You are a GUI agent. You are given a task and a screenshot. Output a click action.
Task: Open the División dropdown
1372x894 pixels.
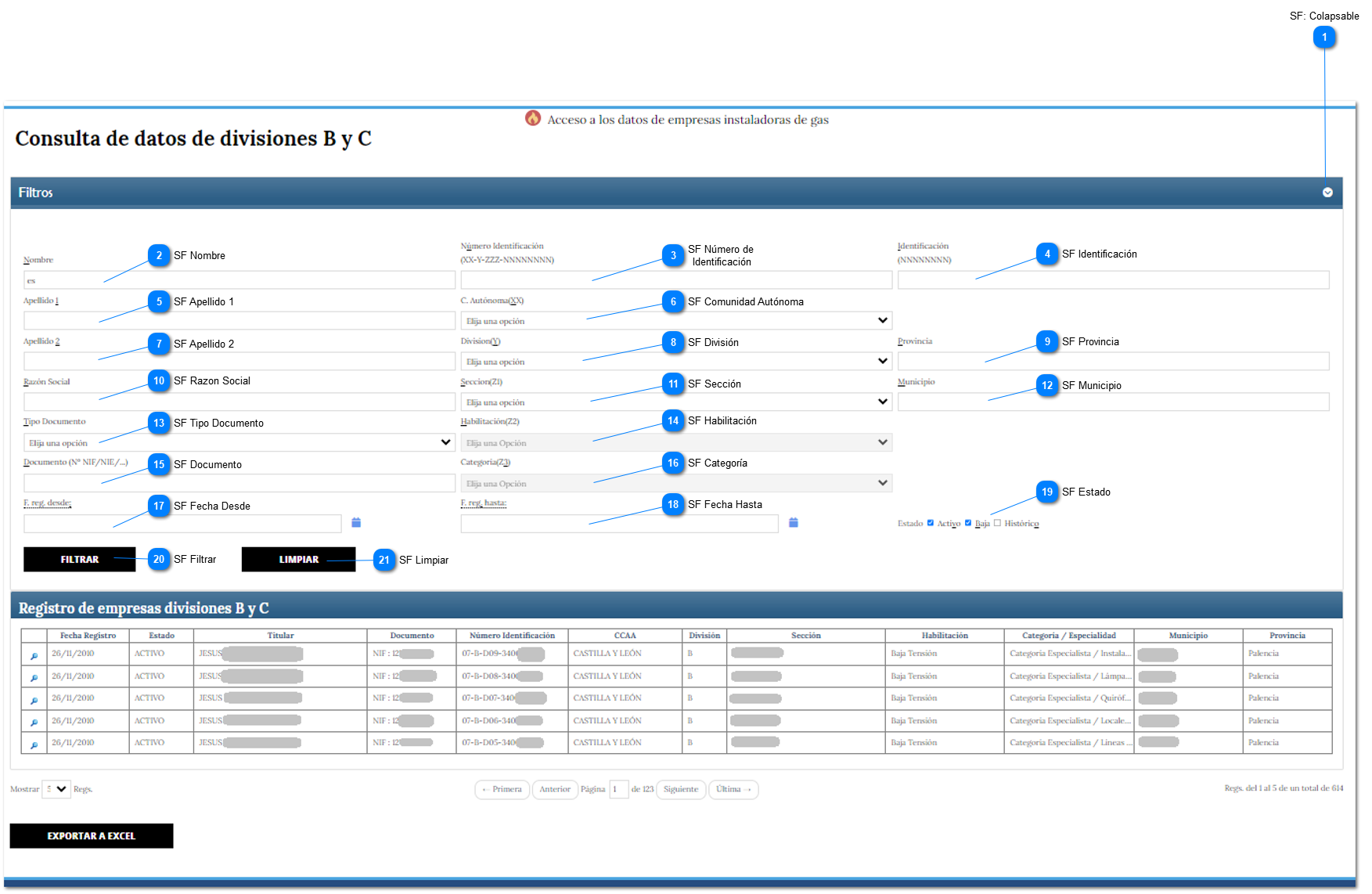pos(676,362)
